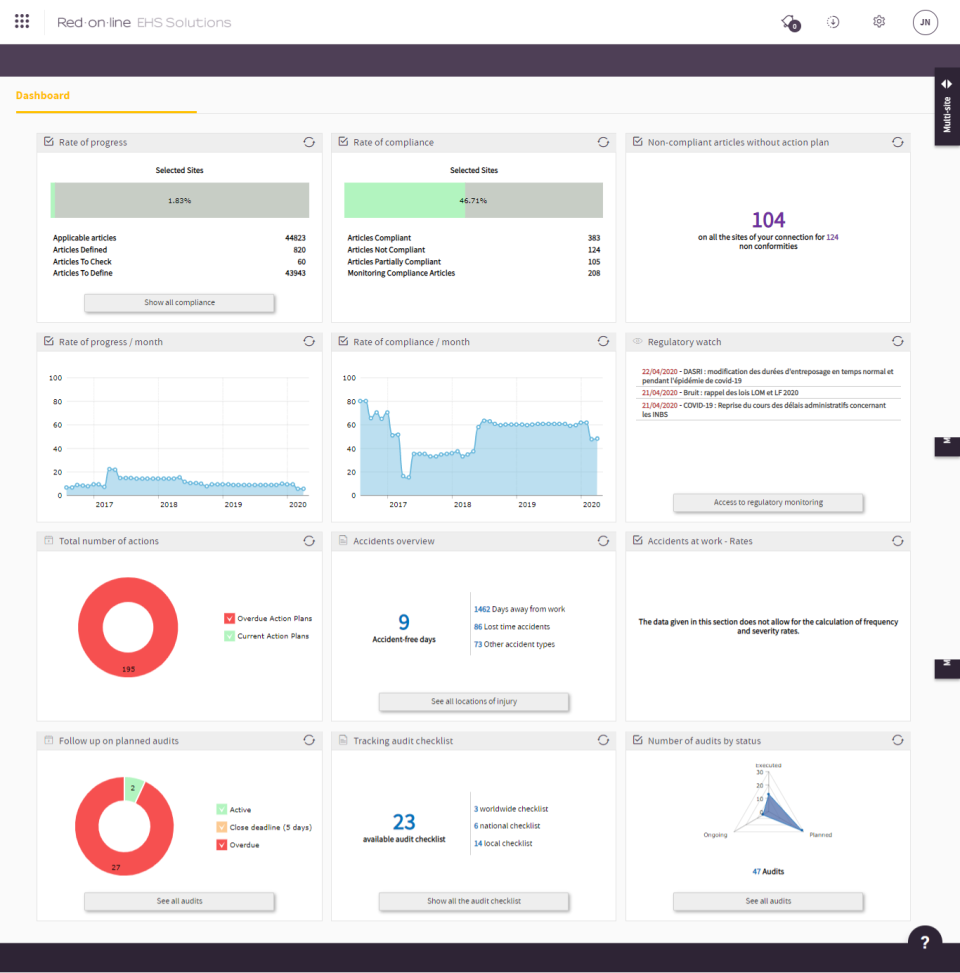
Task: Open the app launcher grid icon
Action: 21,21
